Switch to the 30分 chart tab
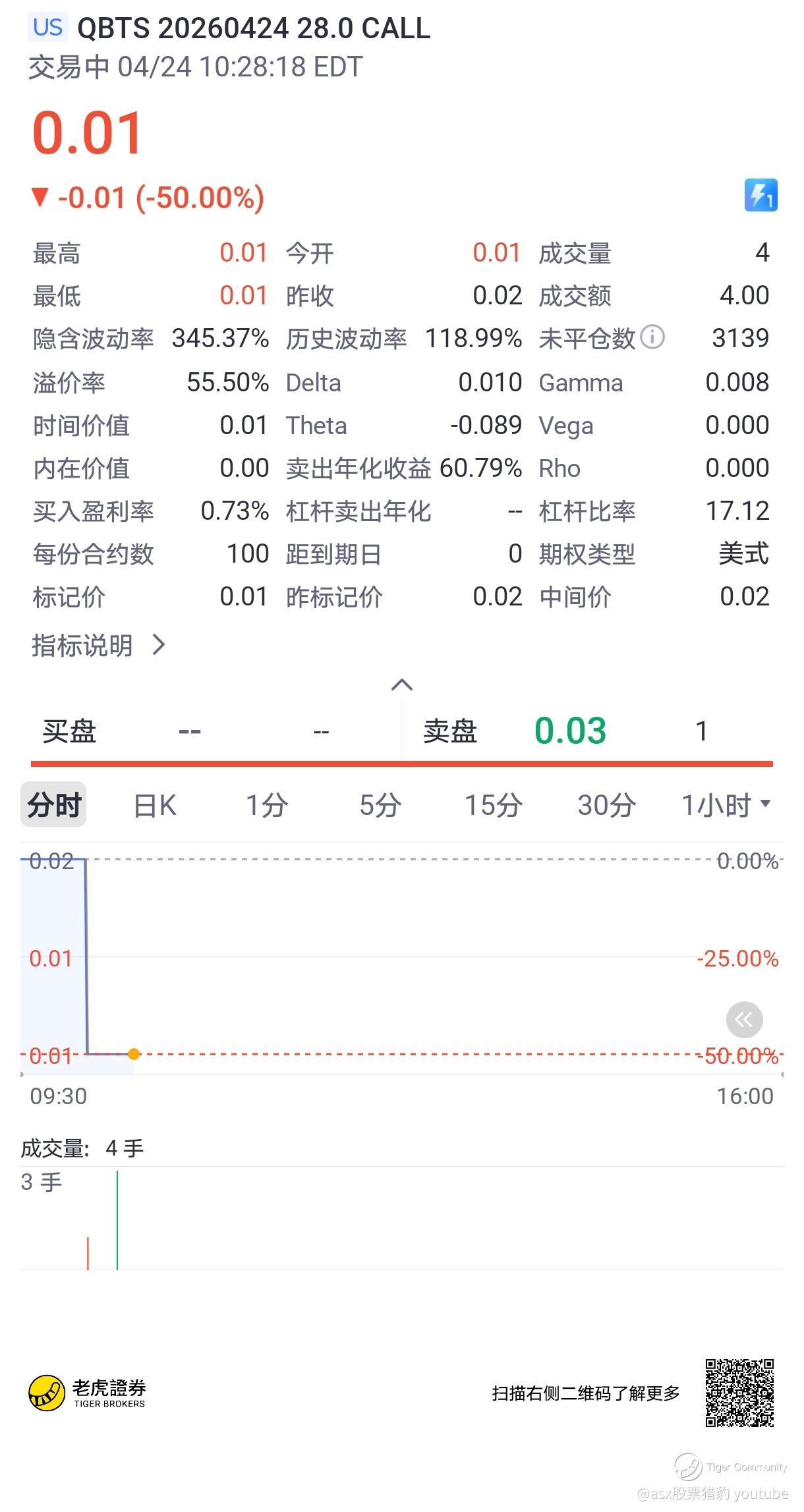The width and height of the screenshot is (804, 1512). tap(606, 805)
